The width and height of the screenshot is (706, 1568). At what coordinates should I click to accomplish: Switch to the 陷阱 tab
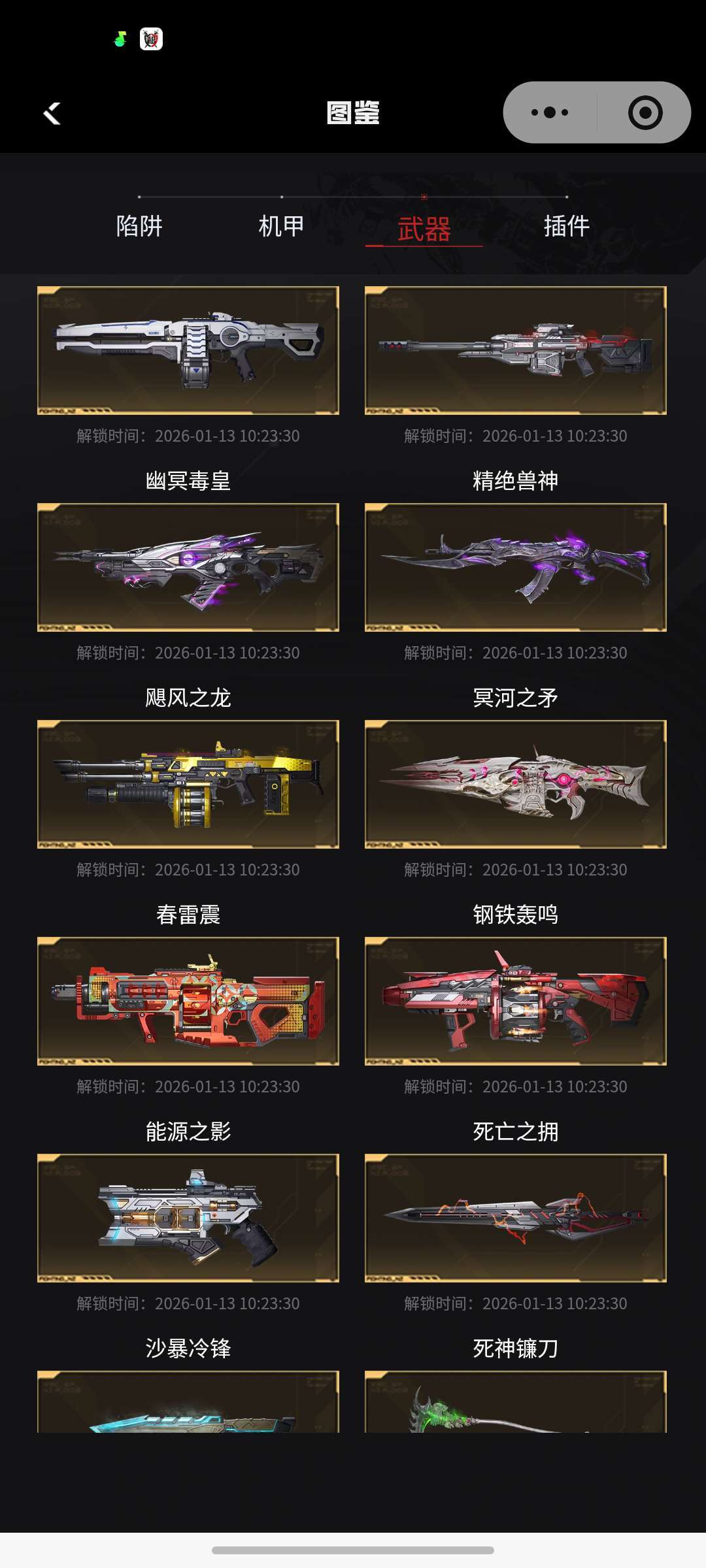(x=139, y=226)
